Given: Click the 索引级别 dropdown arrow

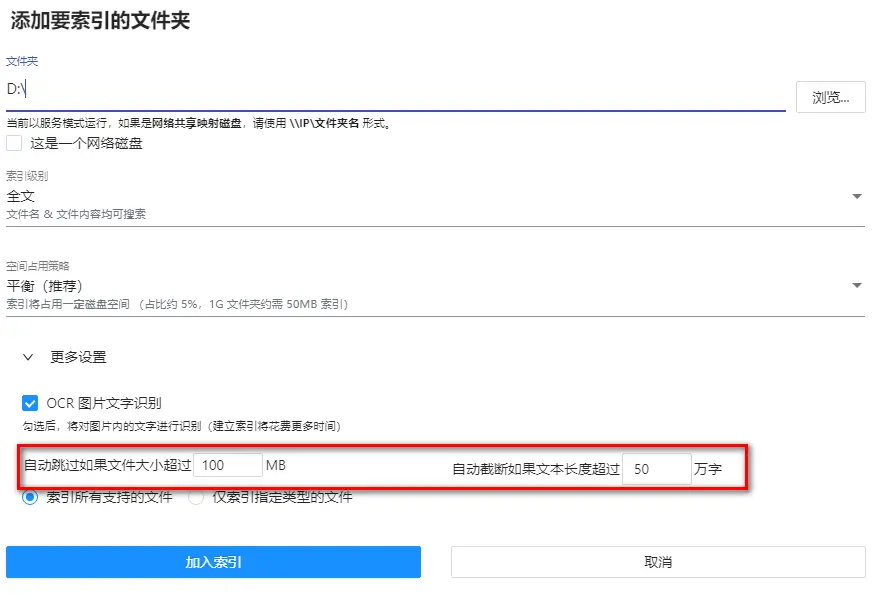Looking at the screenshot, I should pos(856,197).
